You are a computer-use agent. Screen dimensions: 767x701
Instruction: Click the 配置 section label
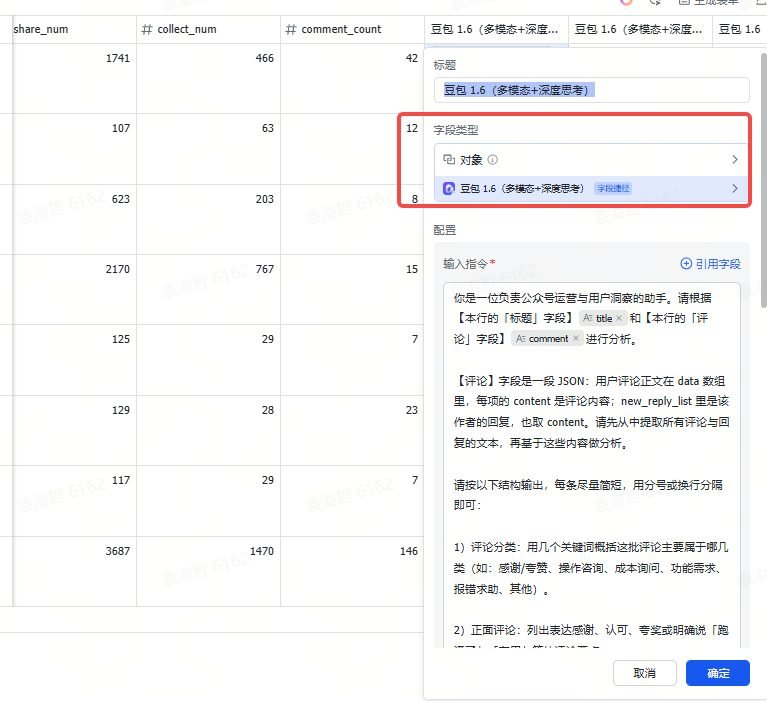point(445,230)
